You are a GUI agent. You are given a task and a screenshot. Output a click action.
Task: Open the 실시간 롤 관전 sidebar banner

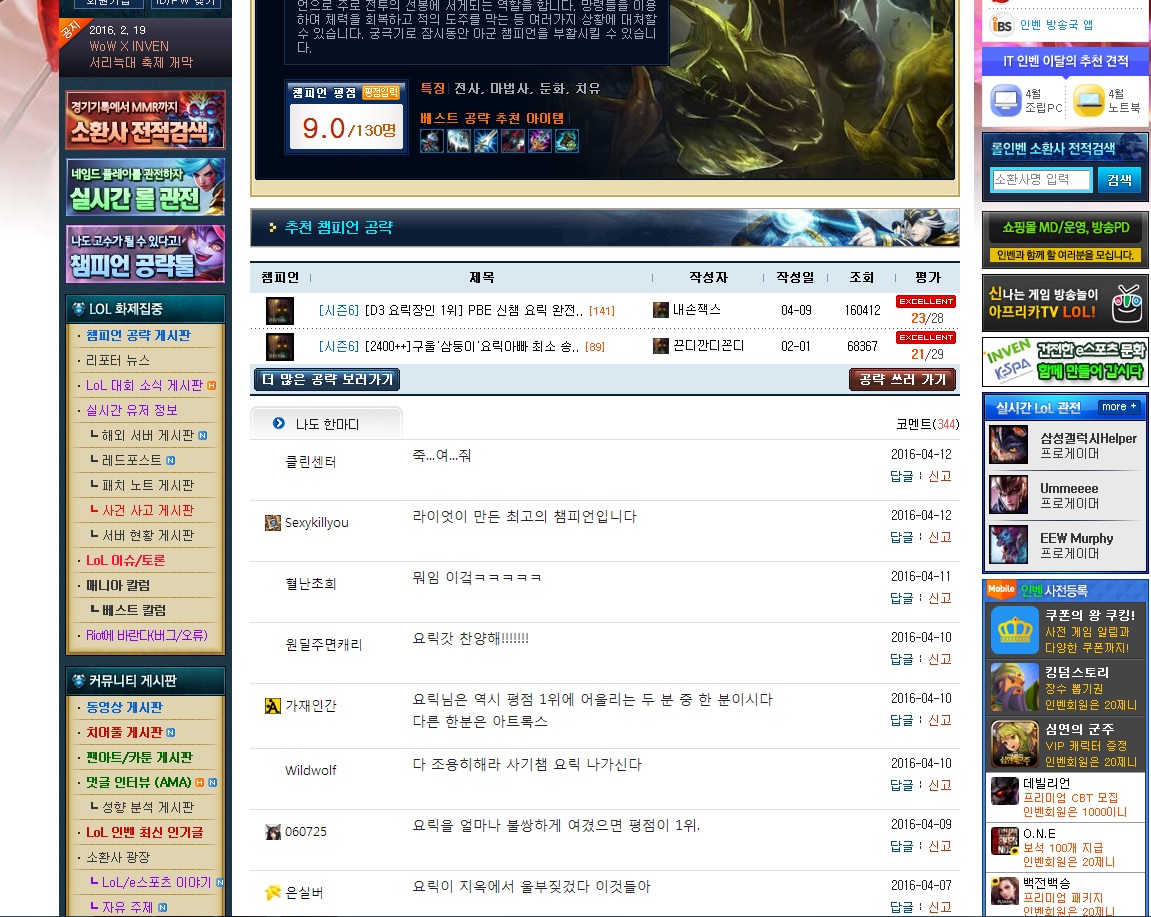click(x=145, y=187)
